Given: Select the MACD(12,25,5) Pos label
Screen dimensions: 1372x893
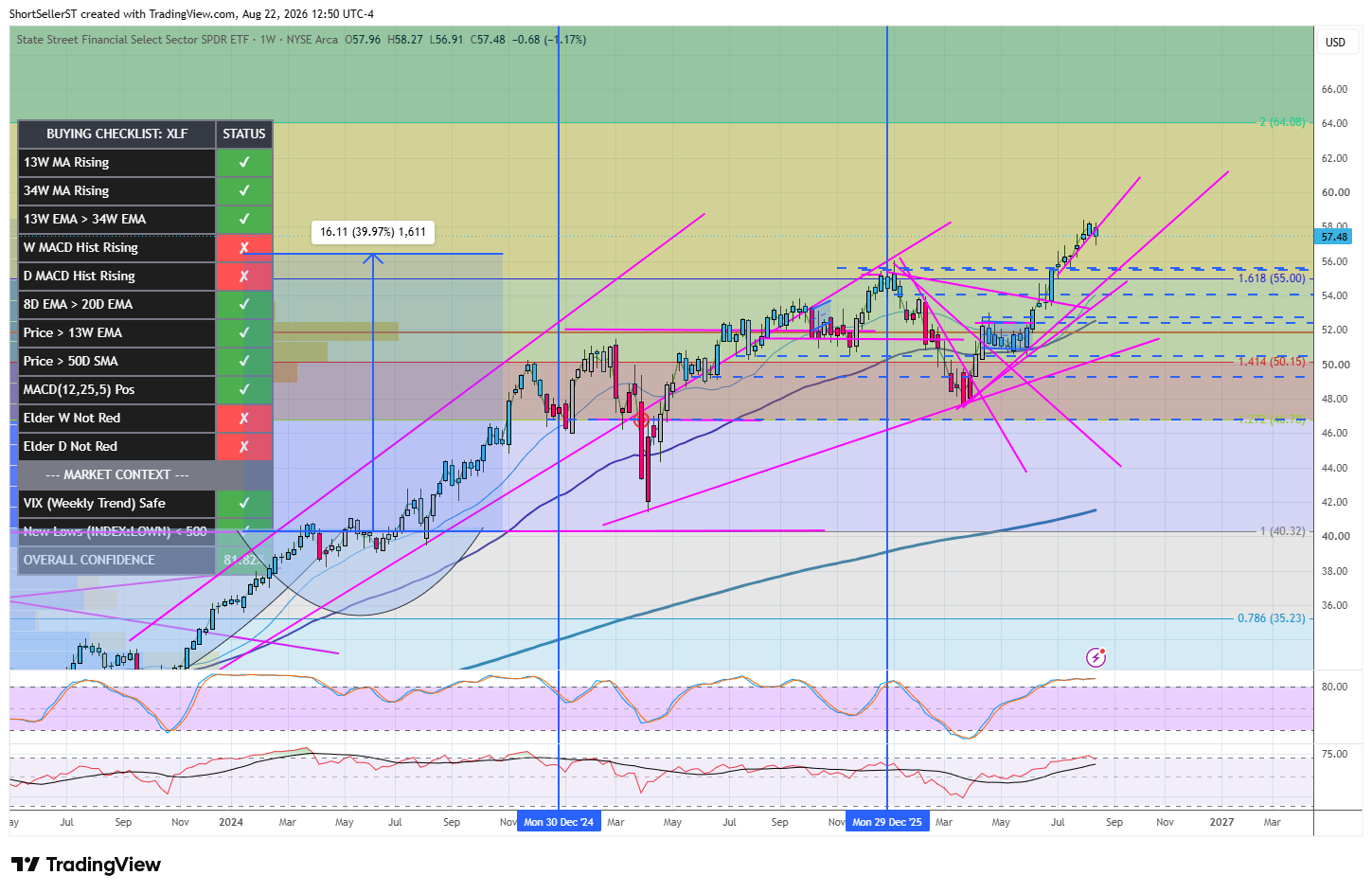Looking at the screenshot, I should [x=79, y=389].
